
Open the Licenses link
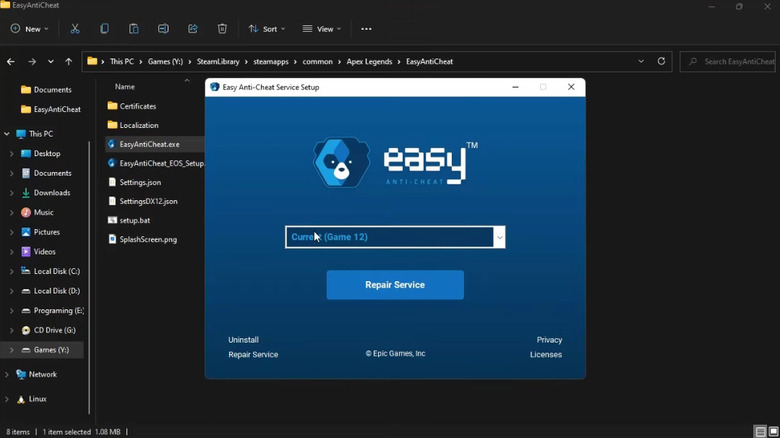coord(546,354)
